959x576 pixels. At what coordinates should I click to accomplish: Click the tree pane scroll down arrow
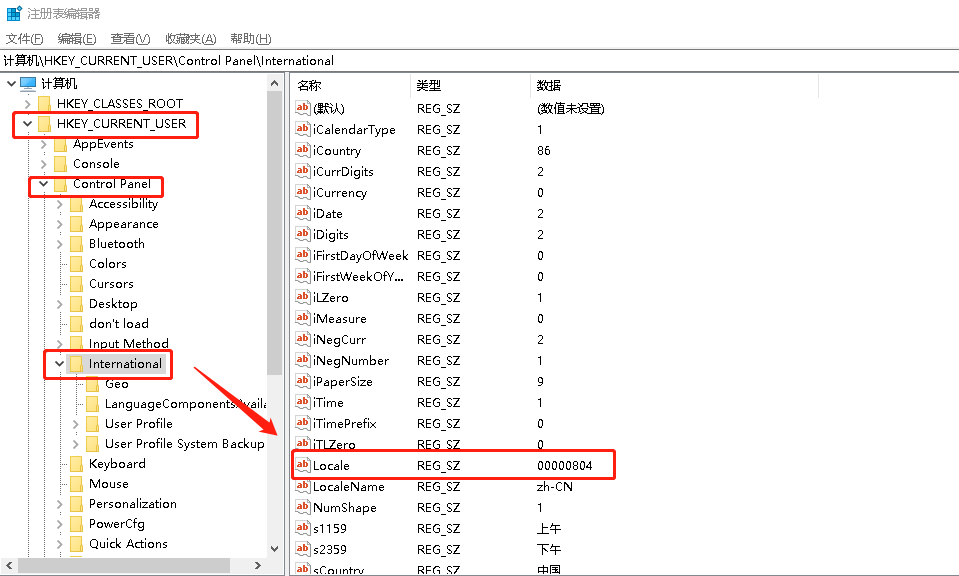pos(275,549)
